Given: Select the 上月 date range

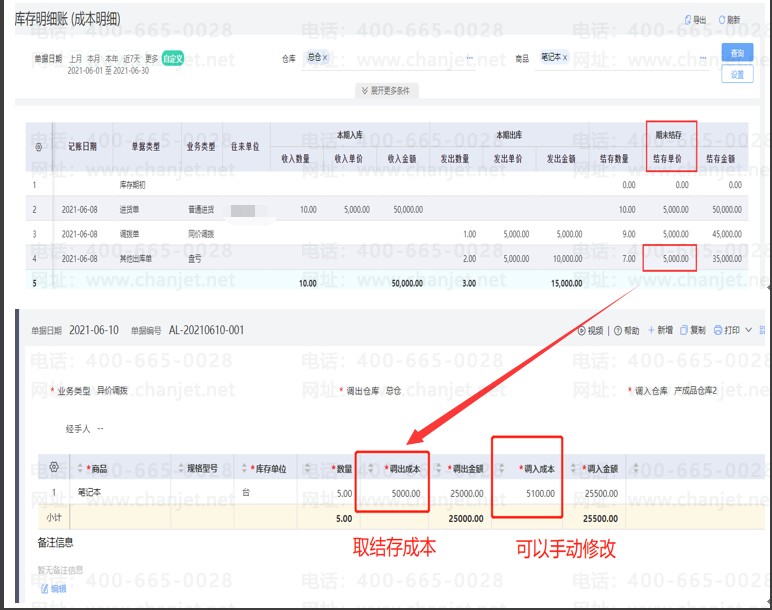Looking at the screenshot, I should pyautogui.click(x=75, y=59).
